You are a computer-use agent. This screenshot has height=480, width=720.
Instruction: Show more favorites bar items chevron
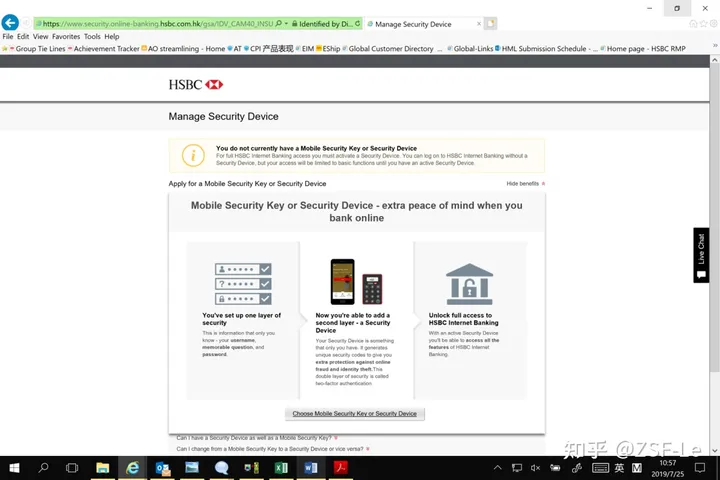tap(715, 45)
